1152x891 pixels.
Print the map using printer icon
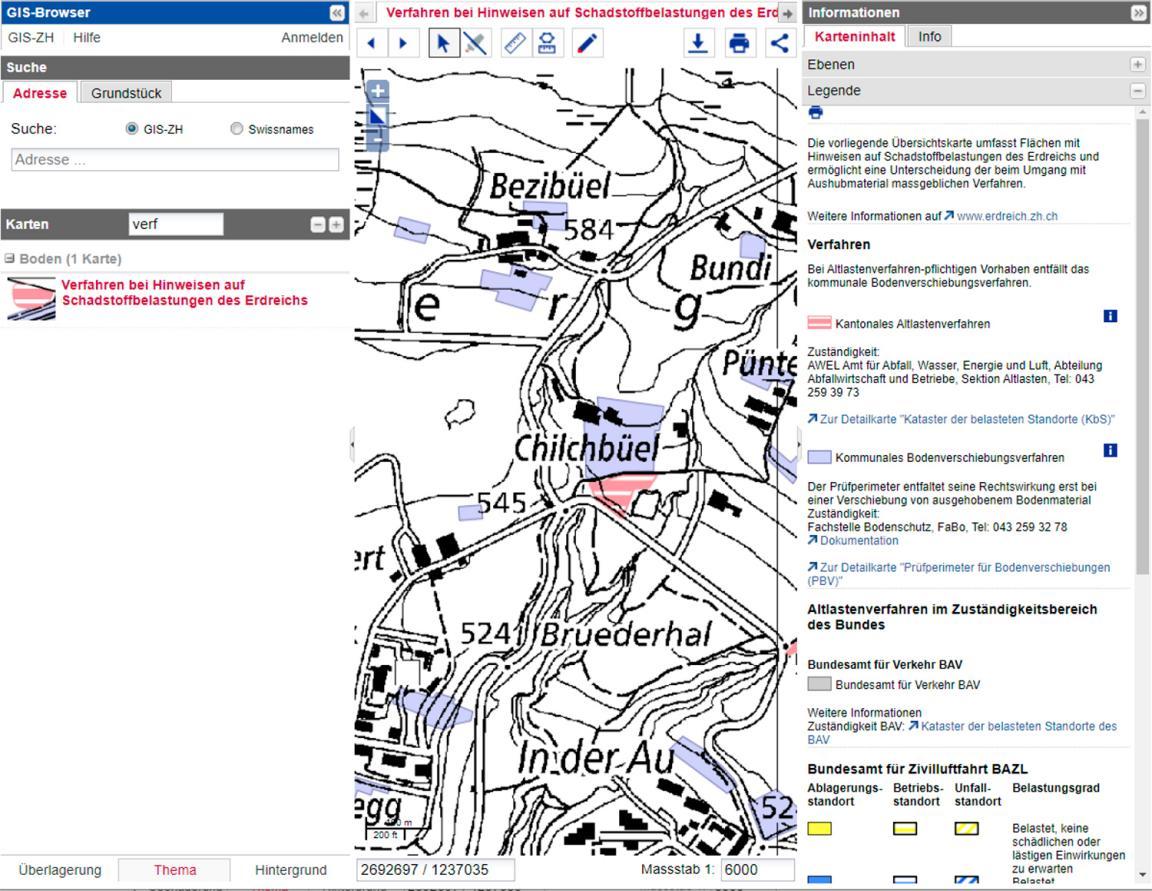coord(739,43)
